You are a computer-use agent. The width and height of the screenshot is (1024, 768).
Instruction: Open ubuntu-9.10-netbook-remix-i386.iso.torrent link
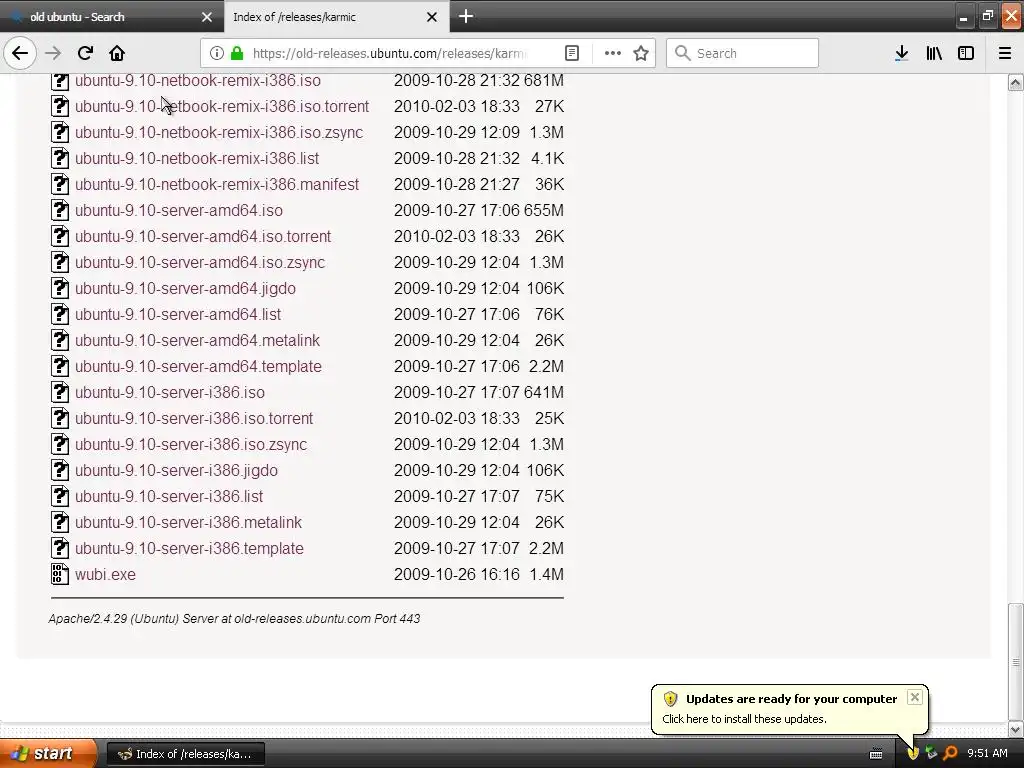click(221, 106)
